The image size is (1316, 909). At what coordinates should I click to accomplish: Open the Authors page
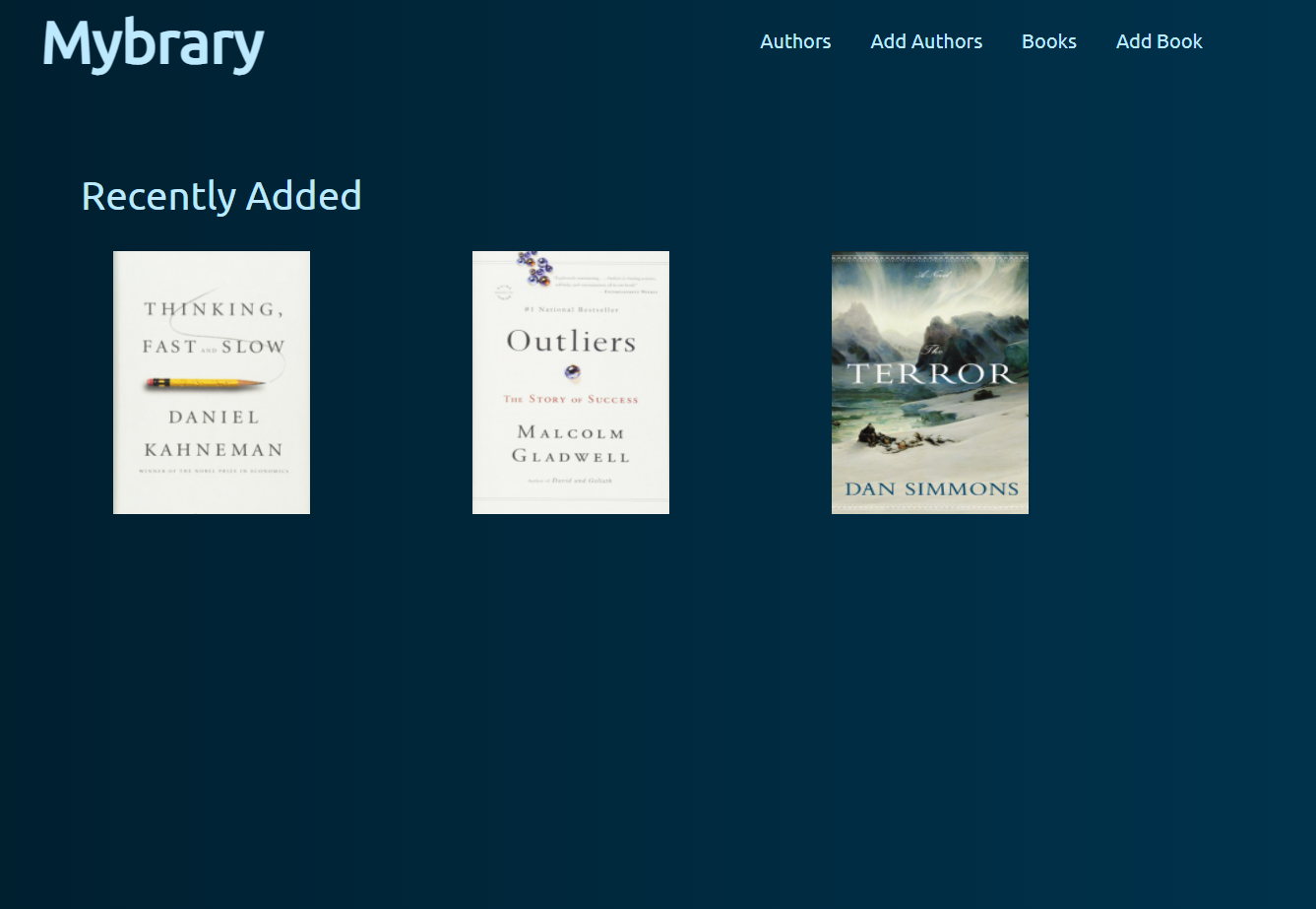pos(795,41)
